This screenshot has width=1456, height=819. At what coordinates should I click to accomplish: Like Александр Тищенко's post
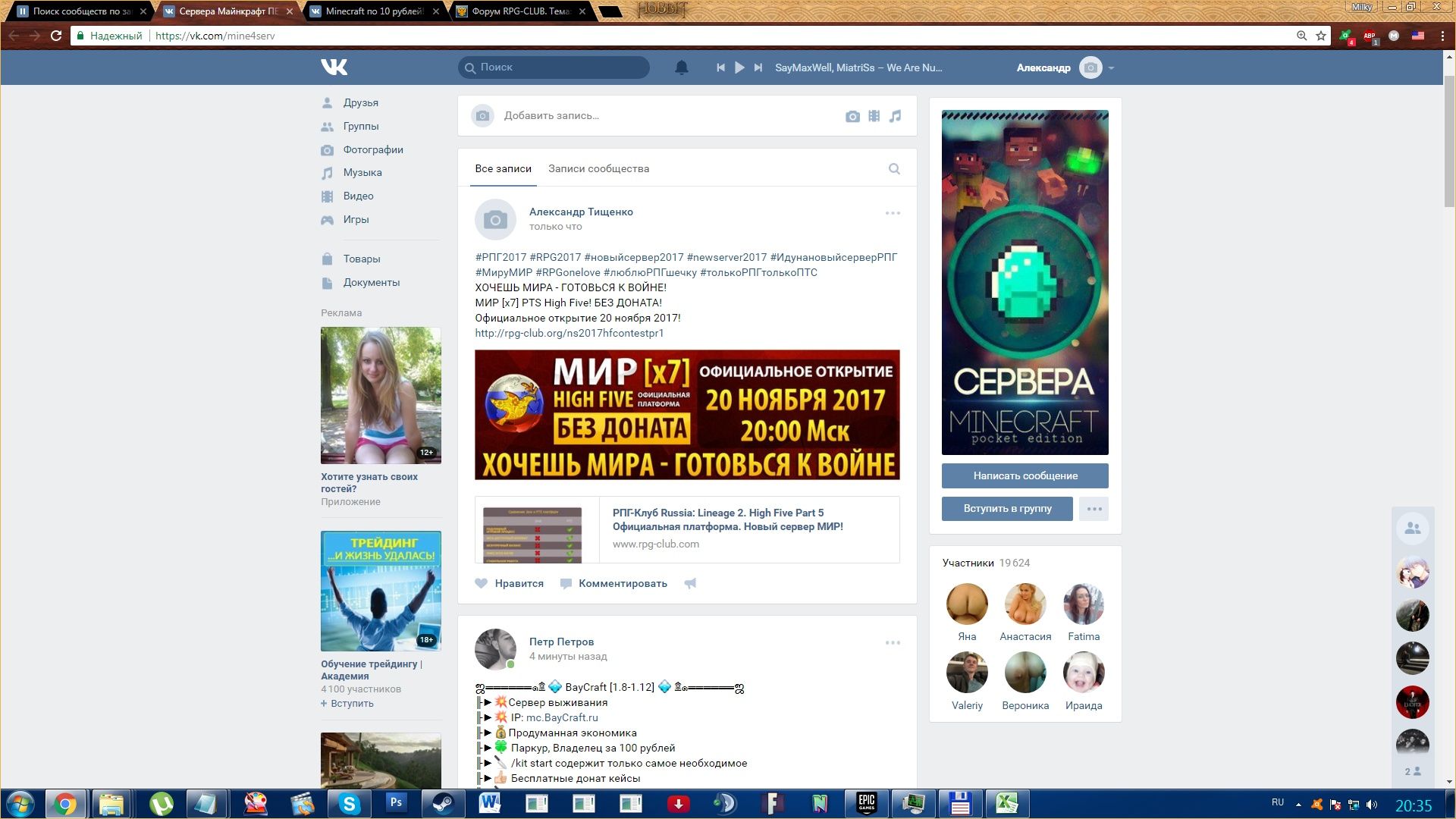tap(509, 583)
